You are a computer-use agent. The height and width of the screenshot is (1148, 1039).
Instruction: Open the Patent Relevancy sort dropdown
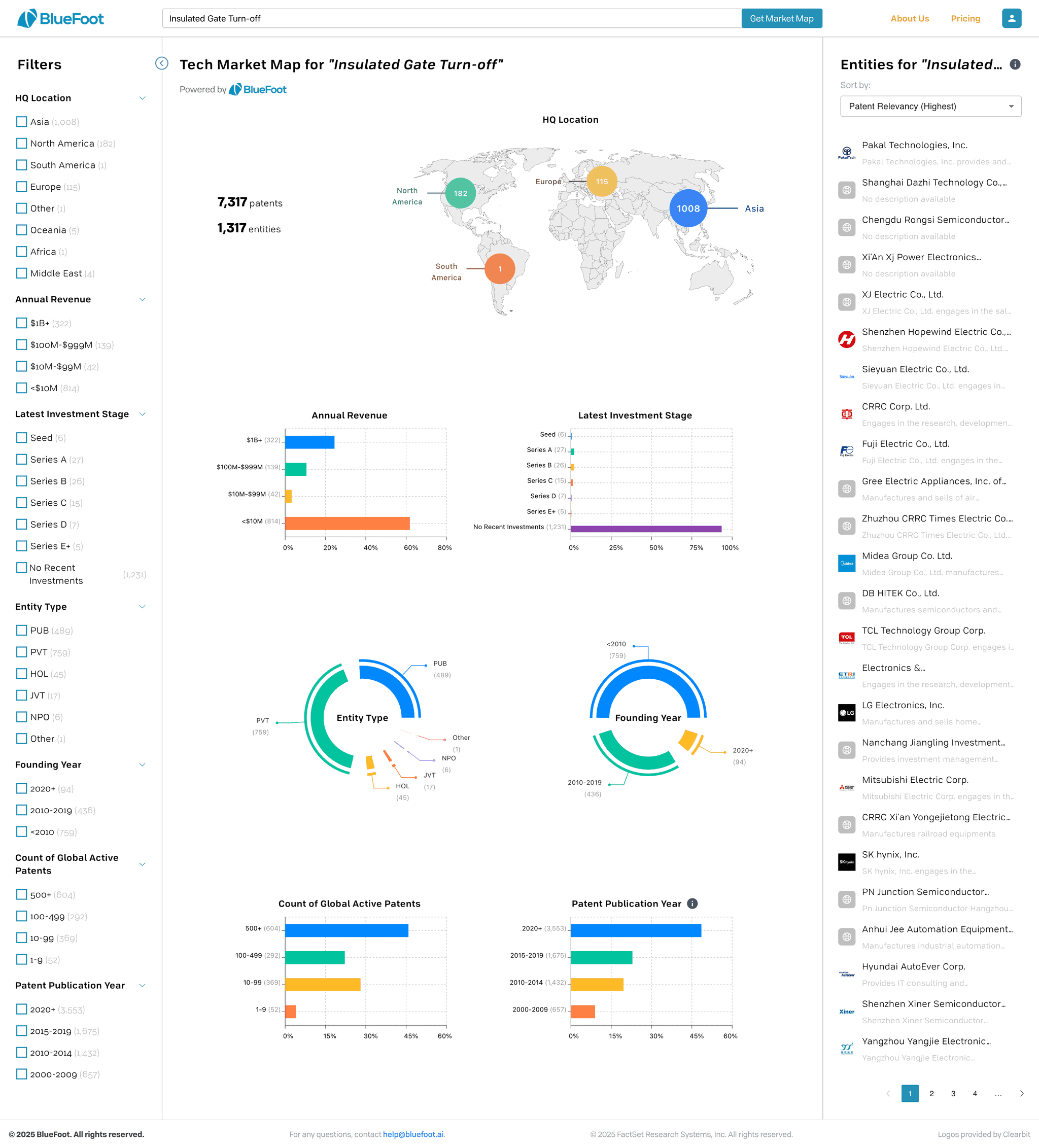point(930,107)
